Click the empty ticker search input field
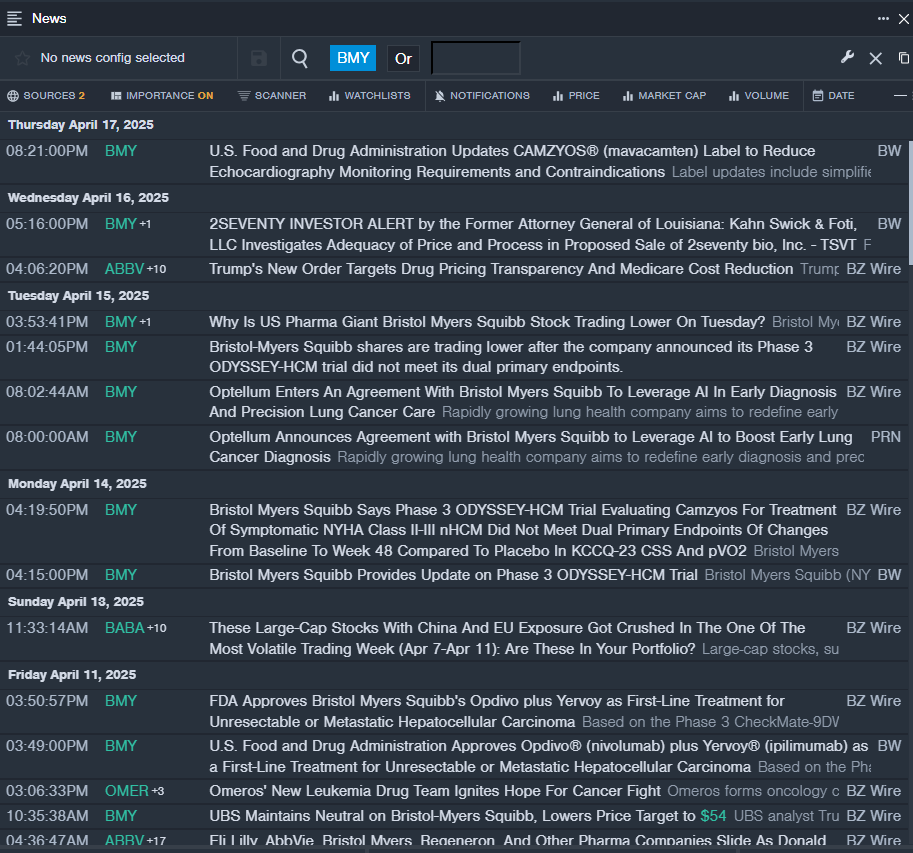Viewport: 913px width, 853px height. click(475, 58)
